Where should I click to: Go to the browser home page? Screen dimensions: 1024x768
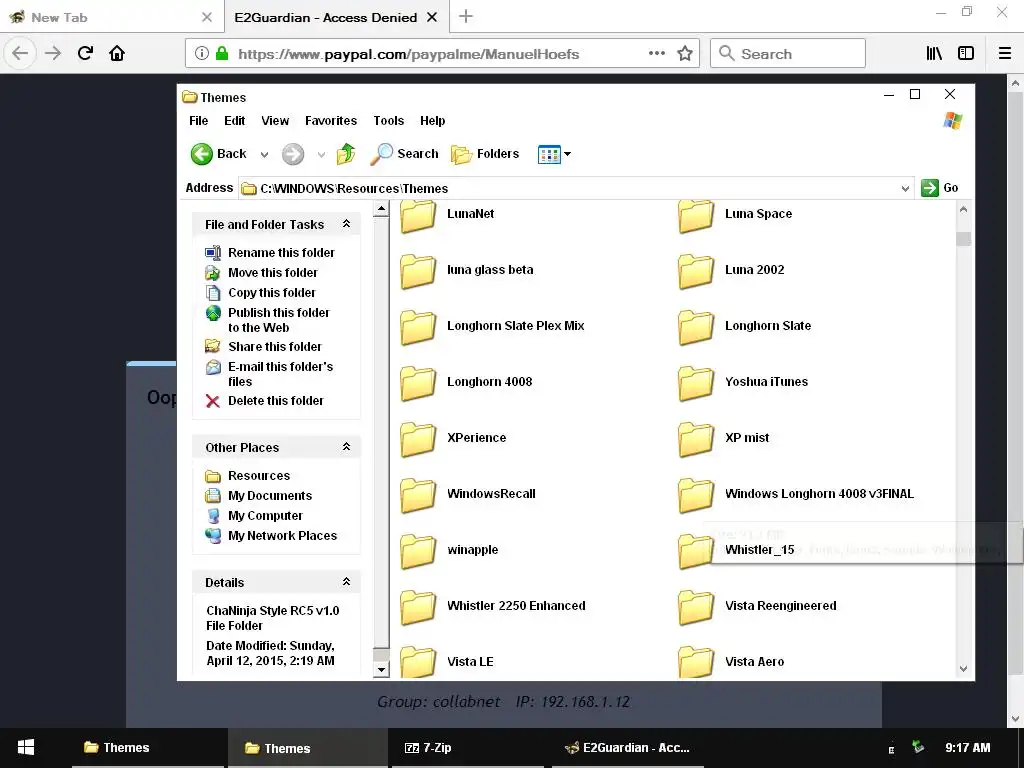point(117,53)
